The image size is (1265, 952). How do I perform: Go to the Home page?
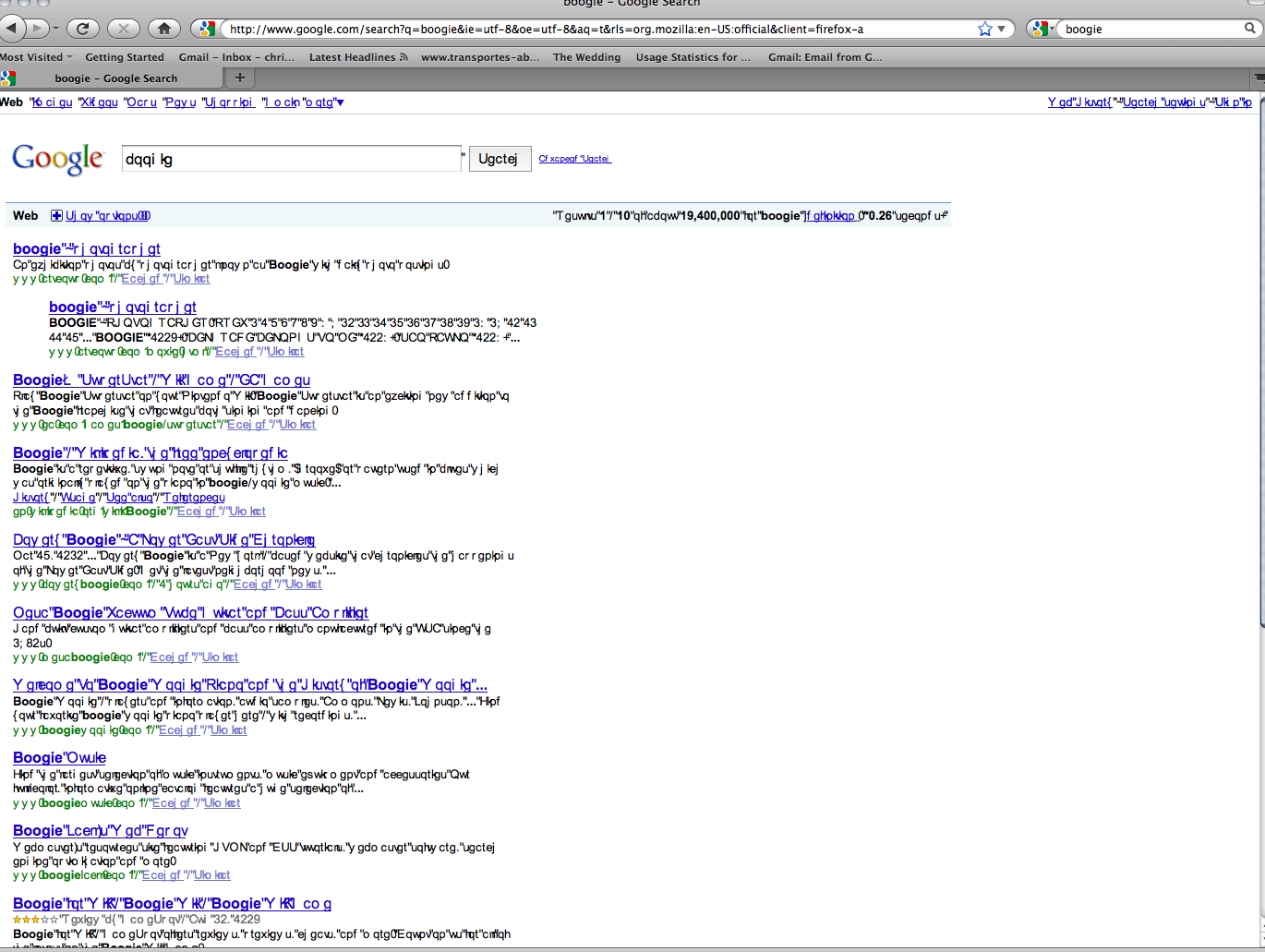(x=164, y=29)
